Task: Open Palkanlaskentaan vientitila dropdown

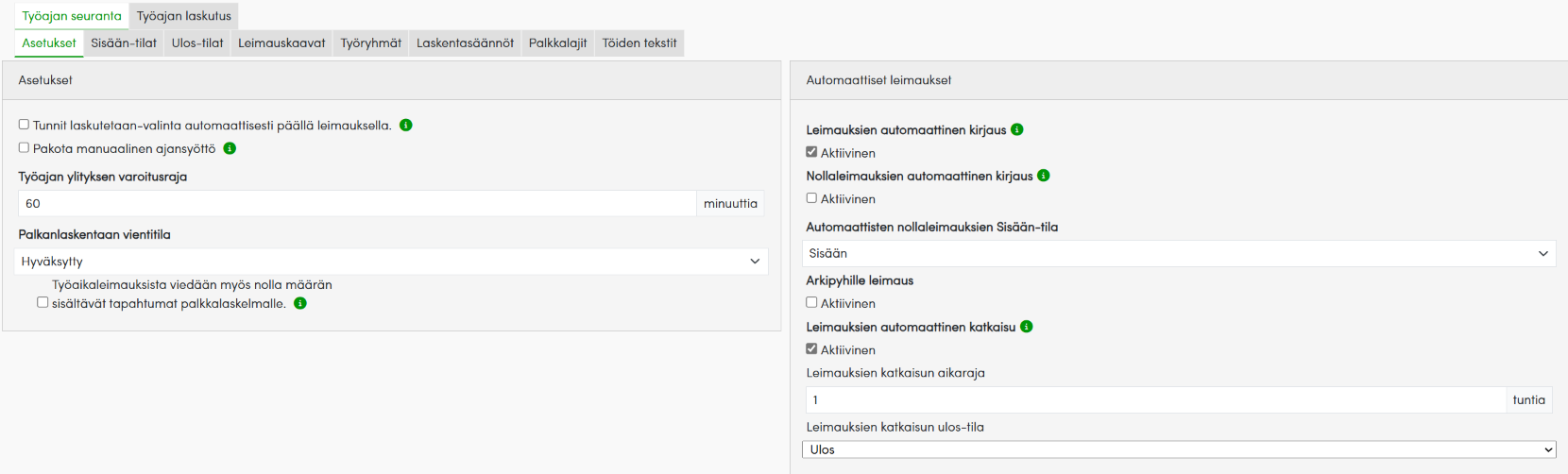Action: pyautogui.click(x=391, y=262)
